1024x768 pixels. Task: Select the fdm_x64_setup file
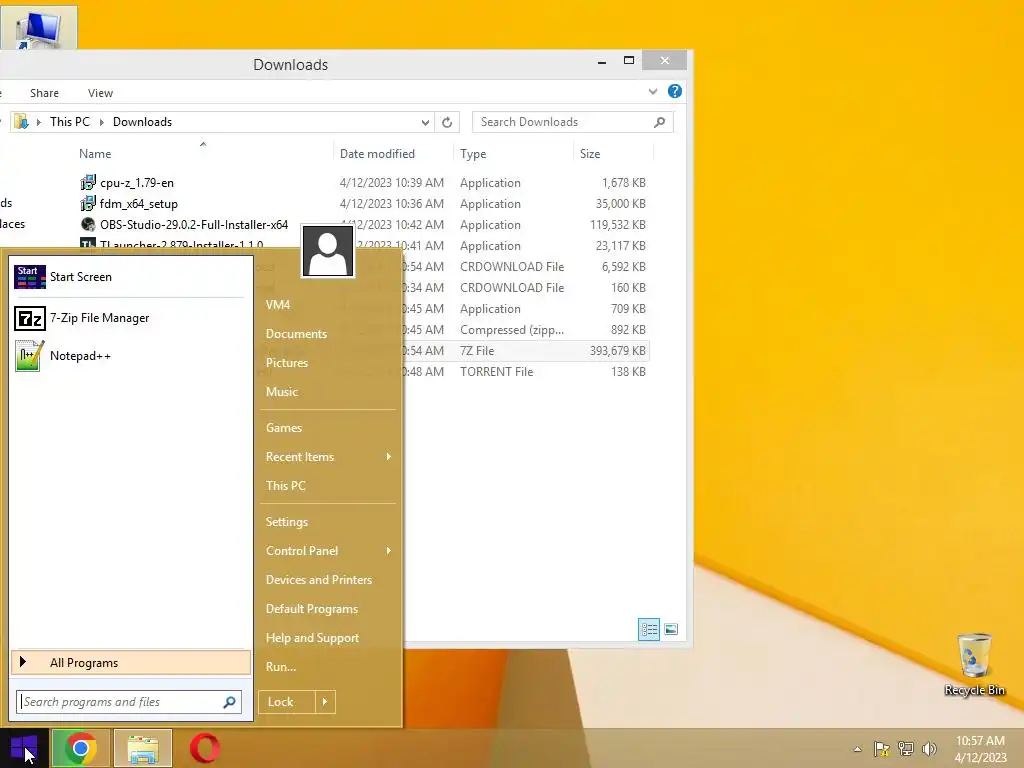coord(138,204)
